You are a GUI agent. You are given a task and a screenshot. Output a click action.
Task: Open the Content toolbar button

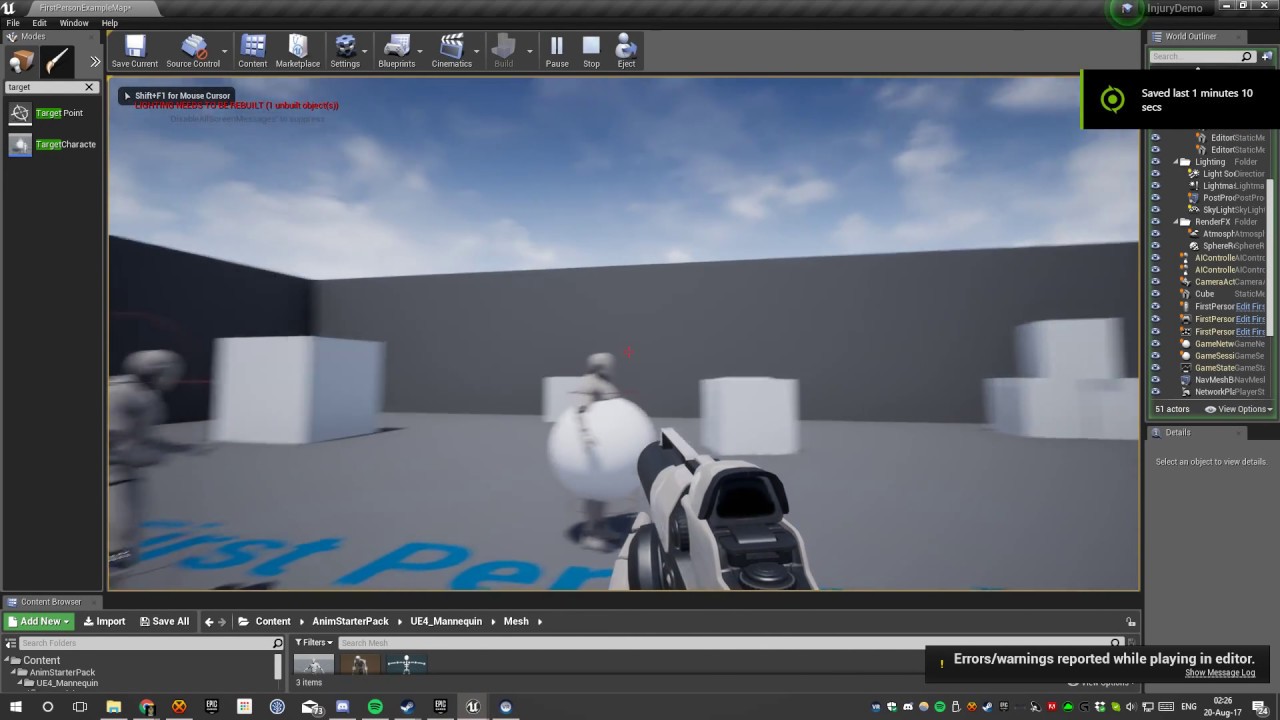pyautogui.click(x=253, y=51)
